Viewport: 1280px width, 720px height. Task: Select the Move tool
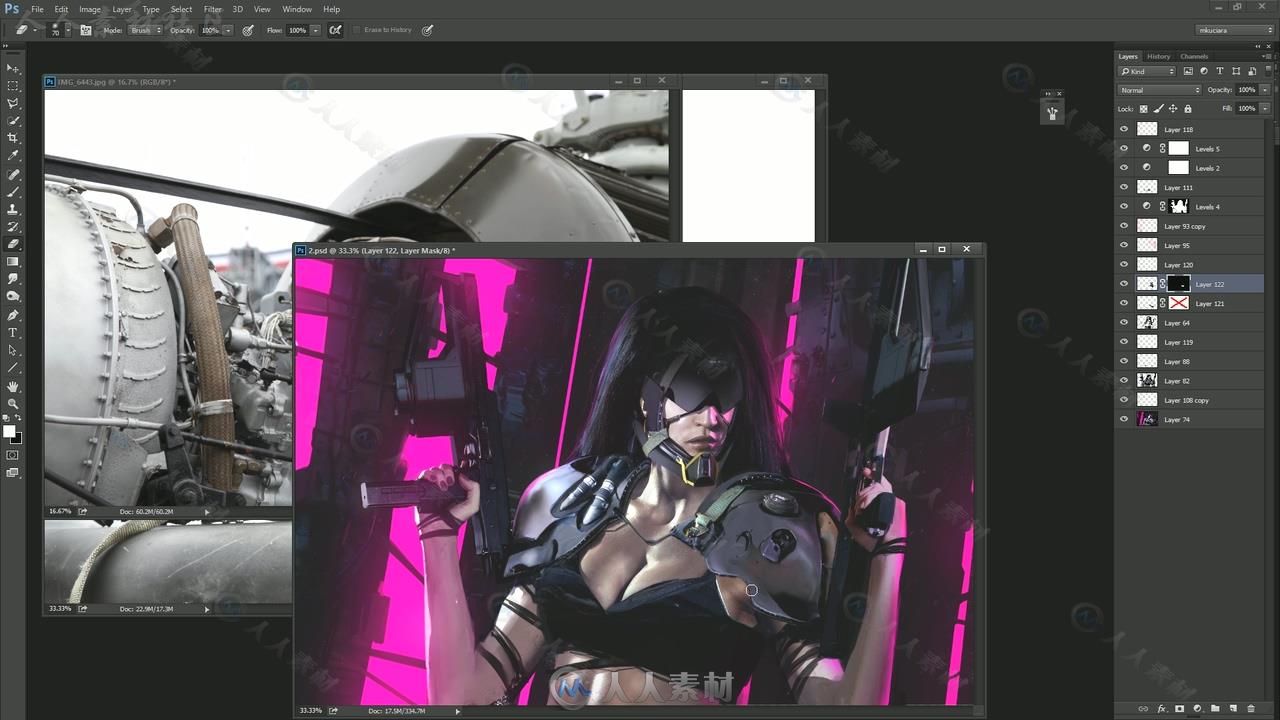tap(13, 68)
